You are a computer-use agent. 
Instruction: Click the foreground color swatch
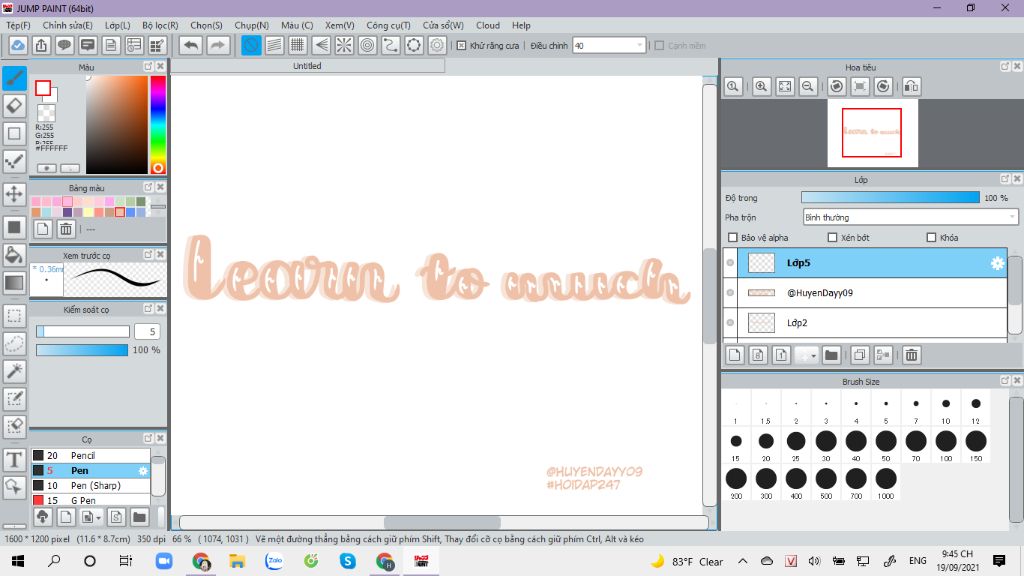tap(43, 88)
